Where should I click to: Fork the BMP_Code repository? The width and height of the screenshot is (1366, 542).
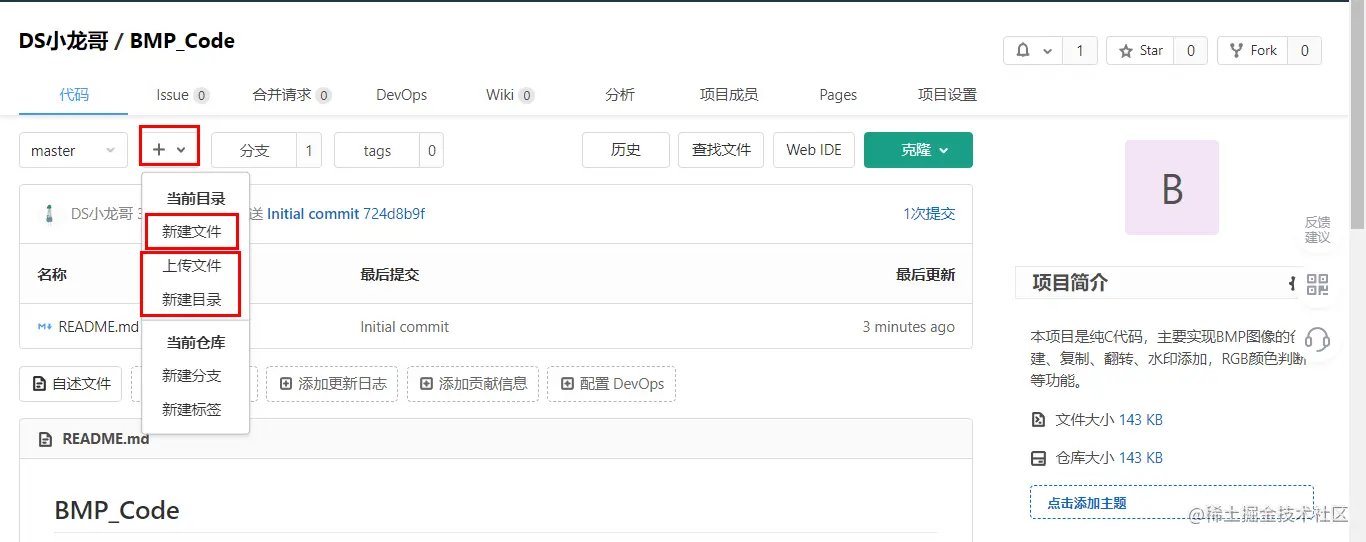[1252, 51]
